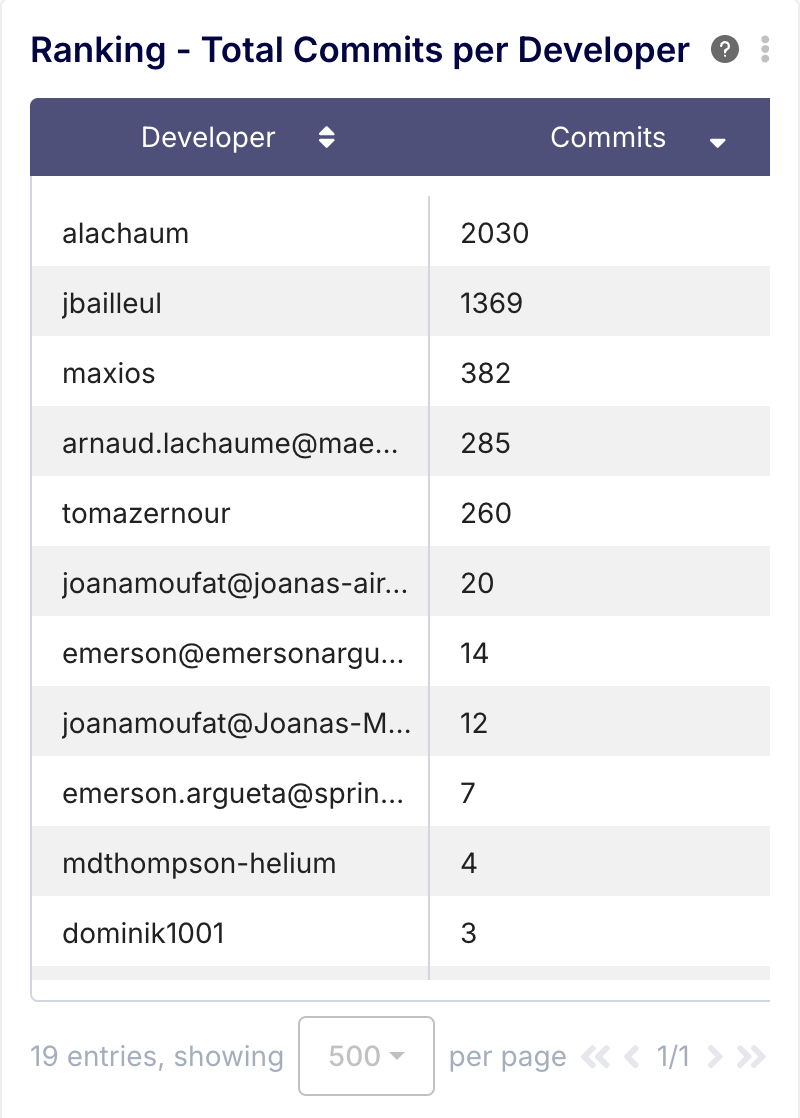Sort table by Developer column arrows
The image size is (800, 1118).
pos(326,138)
